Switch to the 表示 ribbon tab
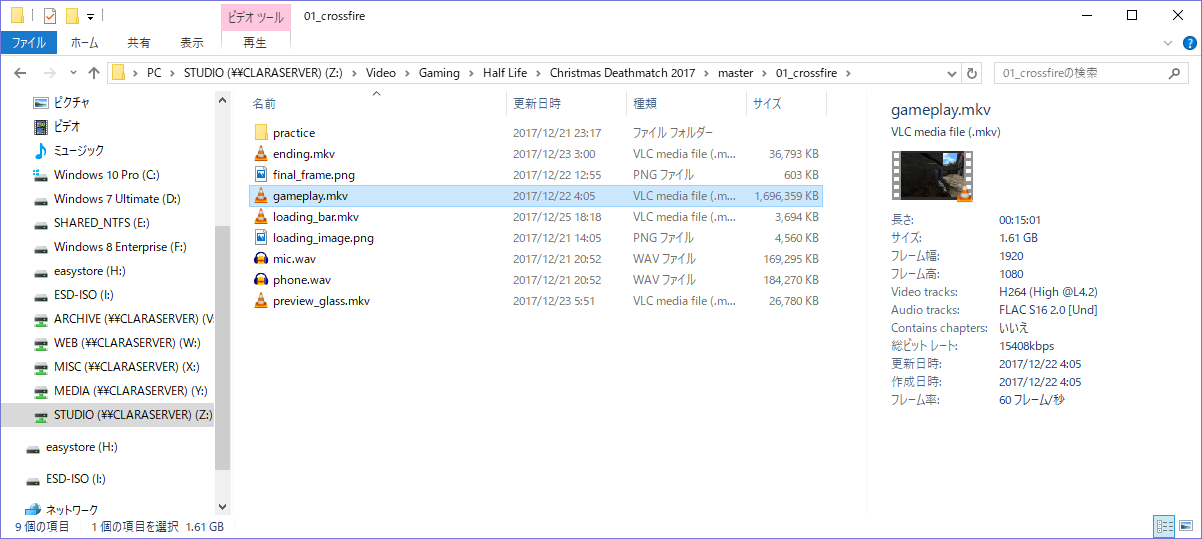The height and width of the screenshot is (539, 1202). pos(192,43)
